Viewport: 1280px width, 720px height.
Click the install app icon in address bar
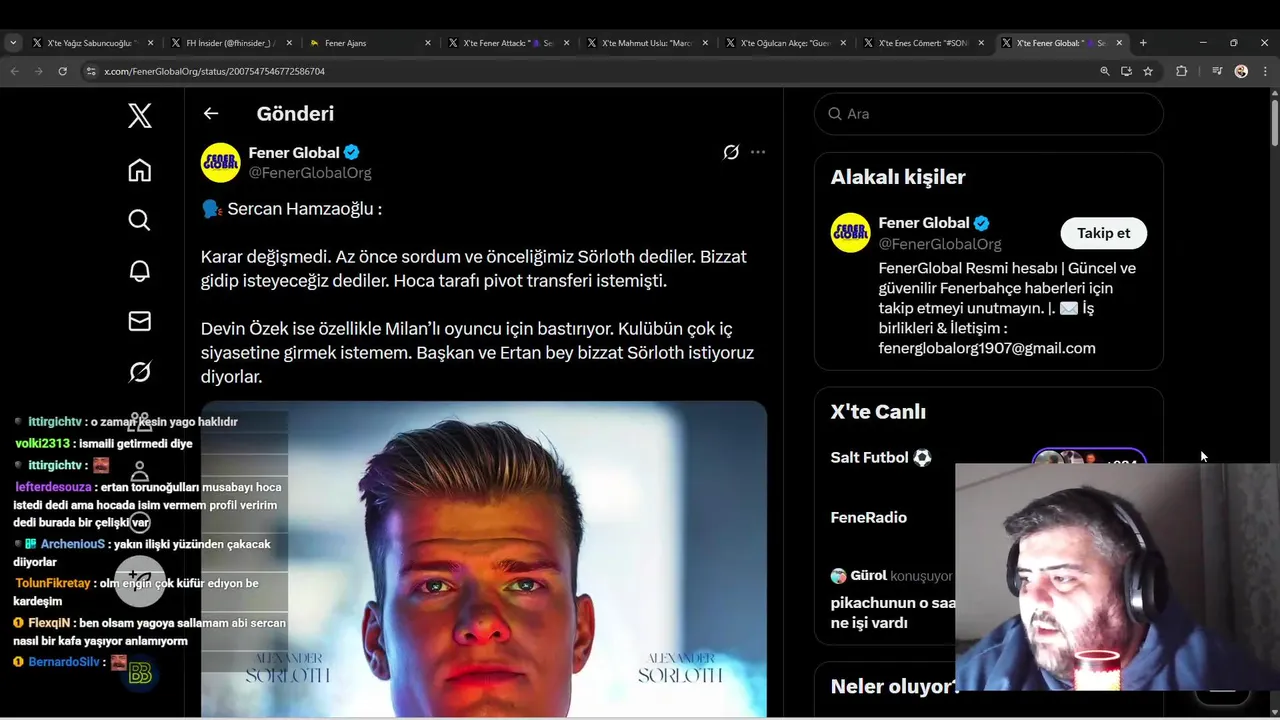[1126, 71]
